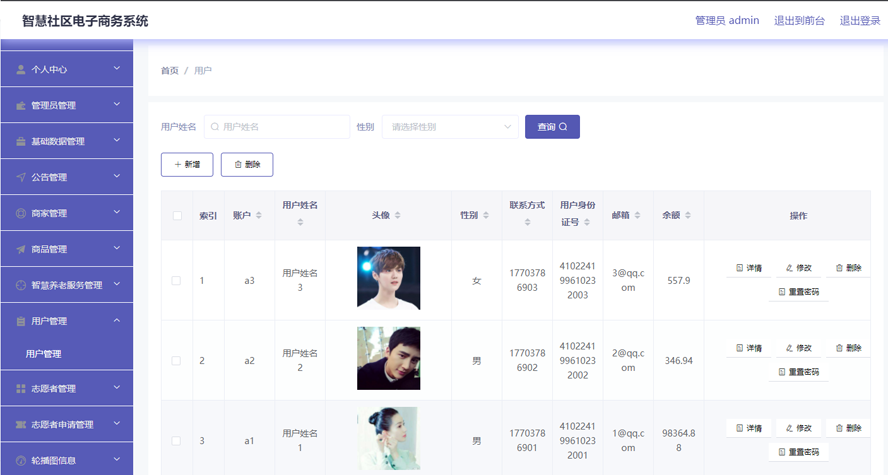Click the 志愿者管理 grid icon

pos(21,388)
